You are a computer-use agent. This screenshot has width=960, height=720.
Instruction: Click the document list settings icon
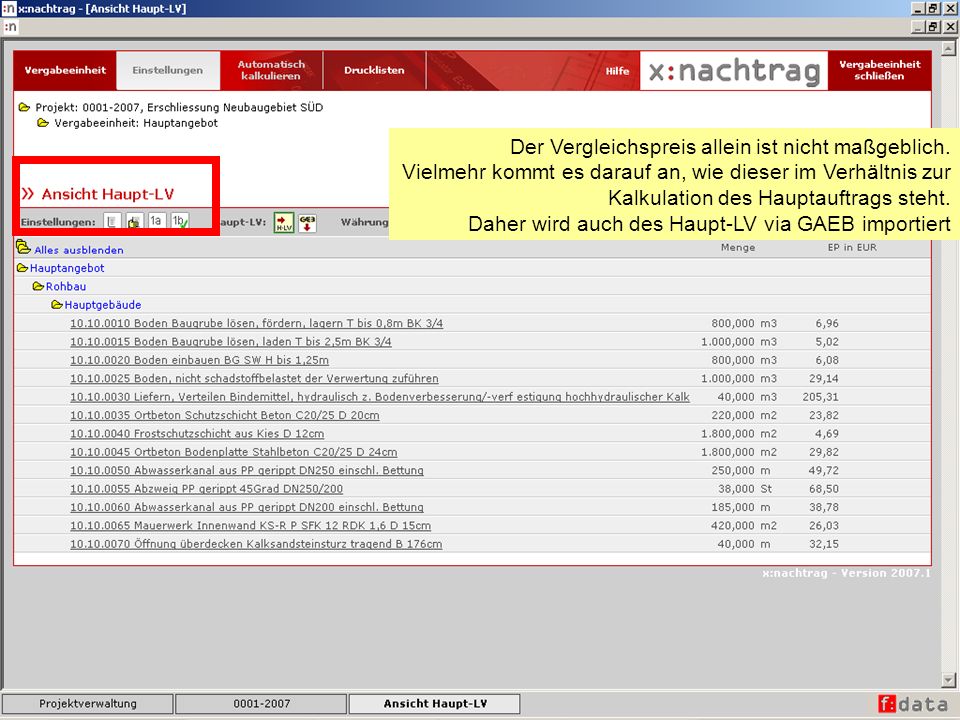(x=111, y=222)
